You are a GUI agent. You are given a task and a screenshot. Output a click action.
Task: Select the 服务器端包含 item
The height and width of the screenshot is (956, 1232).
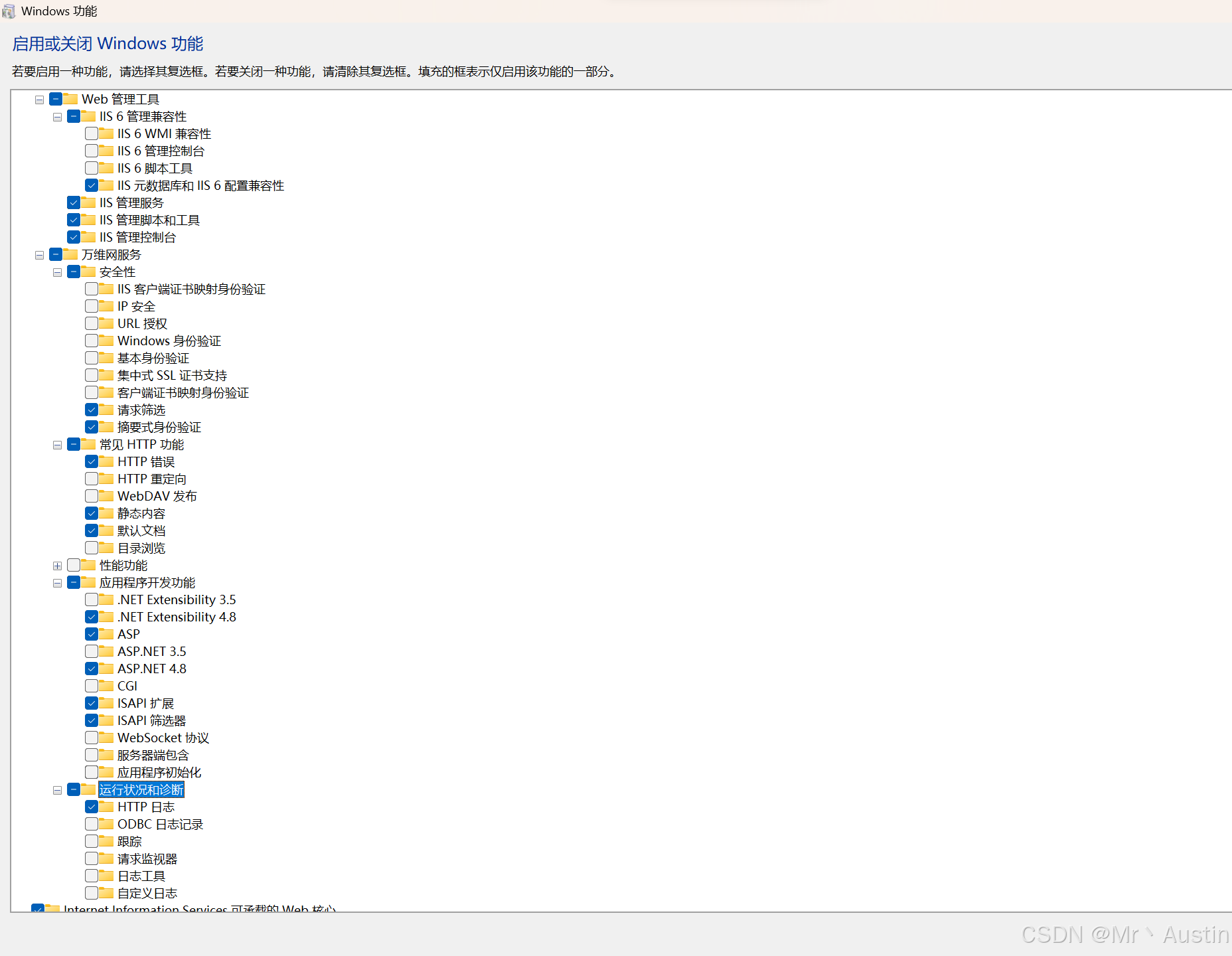point(153,755)
